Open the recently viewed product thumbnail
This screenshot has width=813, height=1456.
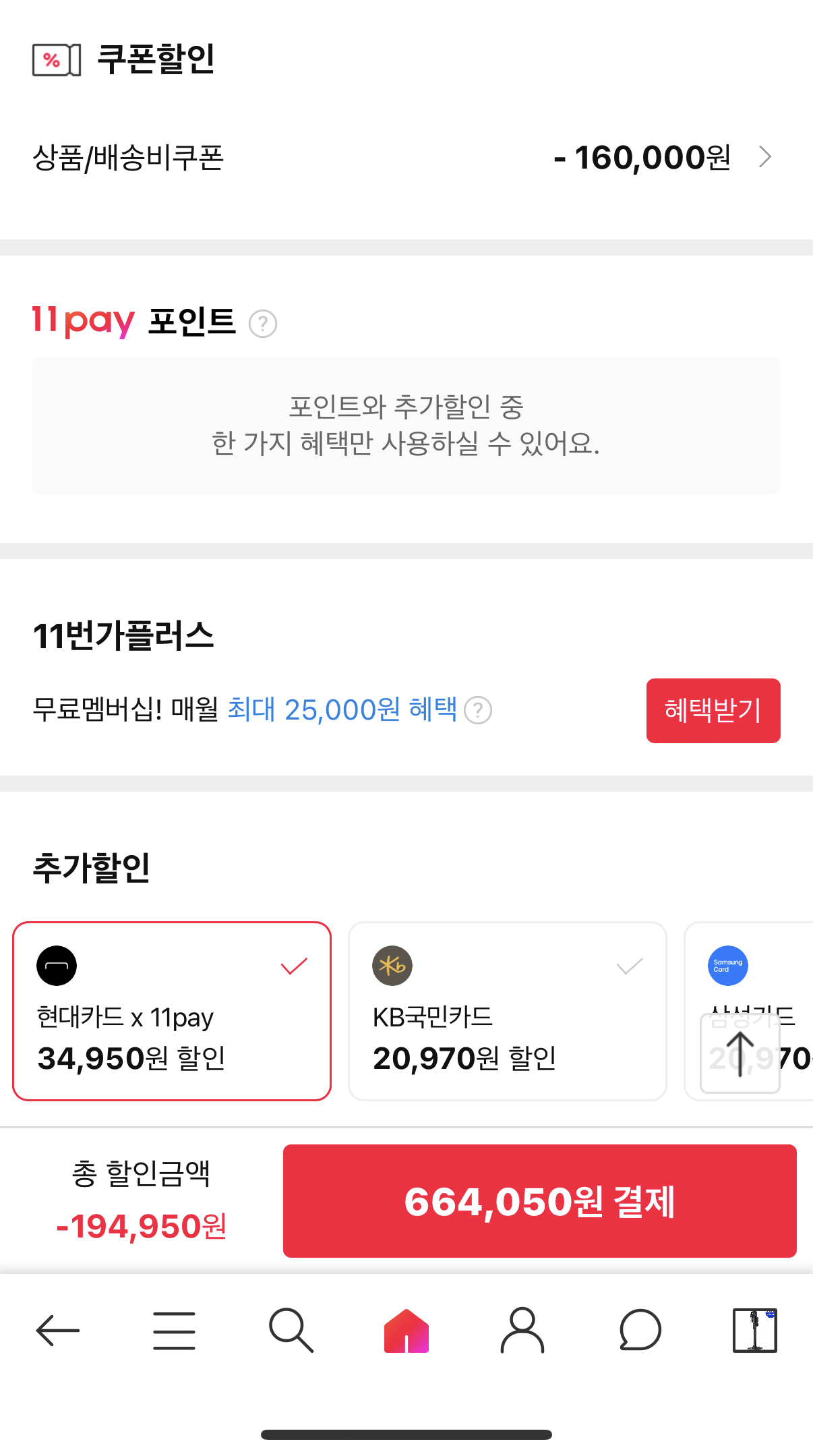point(755,1330)
